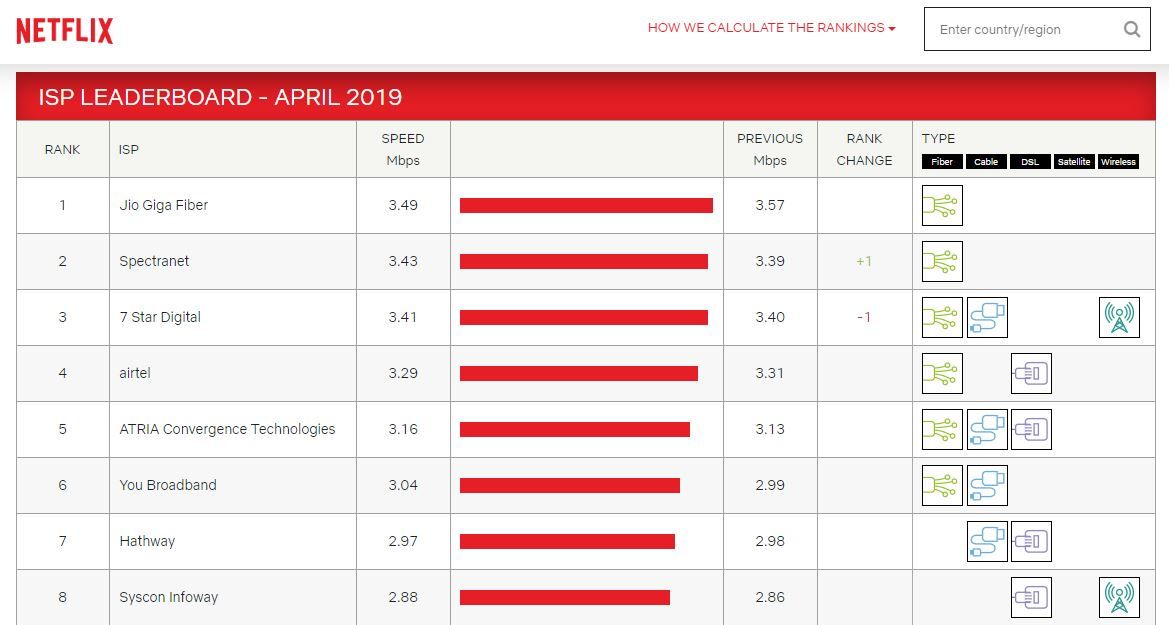Click the 2.86 previous speed value
Image resolution: width=1169 pixels, height=625 pixels.
(770, 597)
